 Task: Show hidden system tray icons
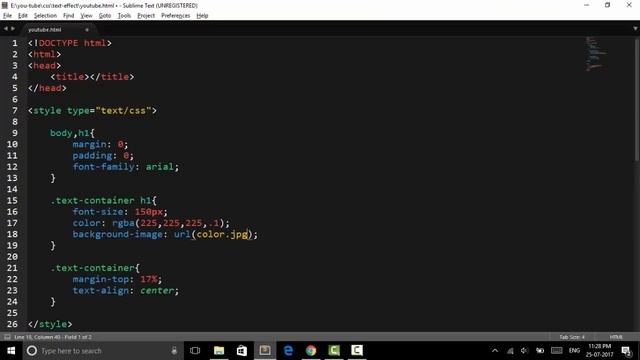(x=495, y=351)
